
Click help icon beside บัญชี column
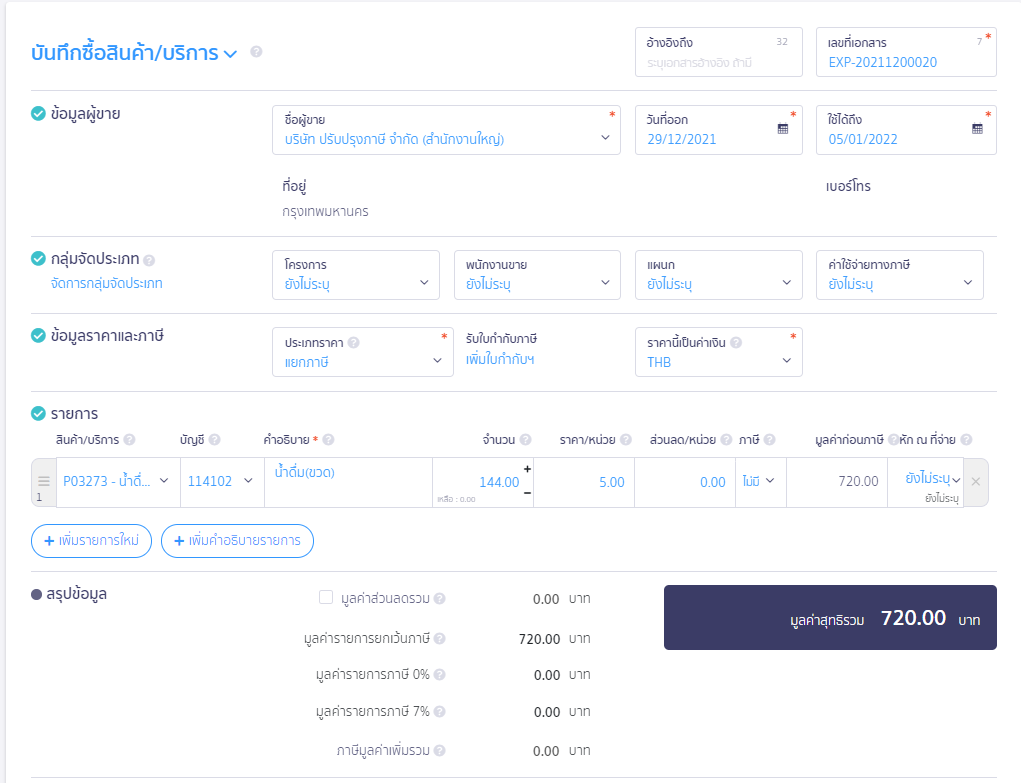[x=214, y=440]
